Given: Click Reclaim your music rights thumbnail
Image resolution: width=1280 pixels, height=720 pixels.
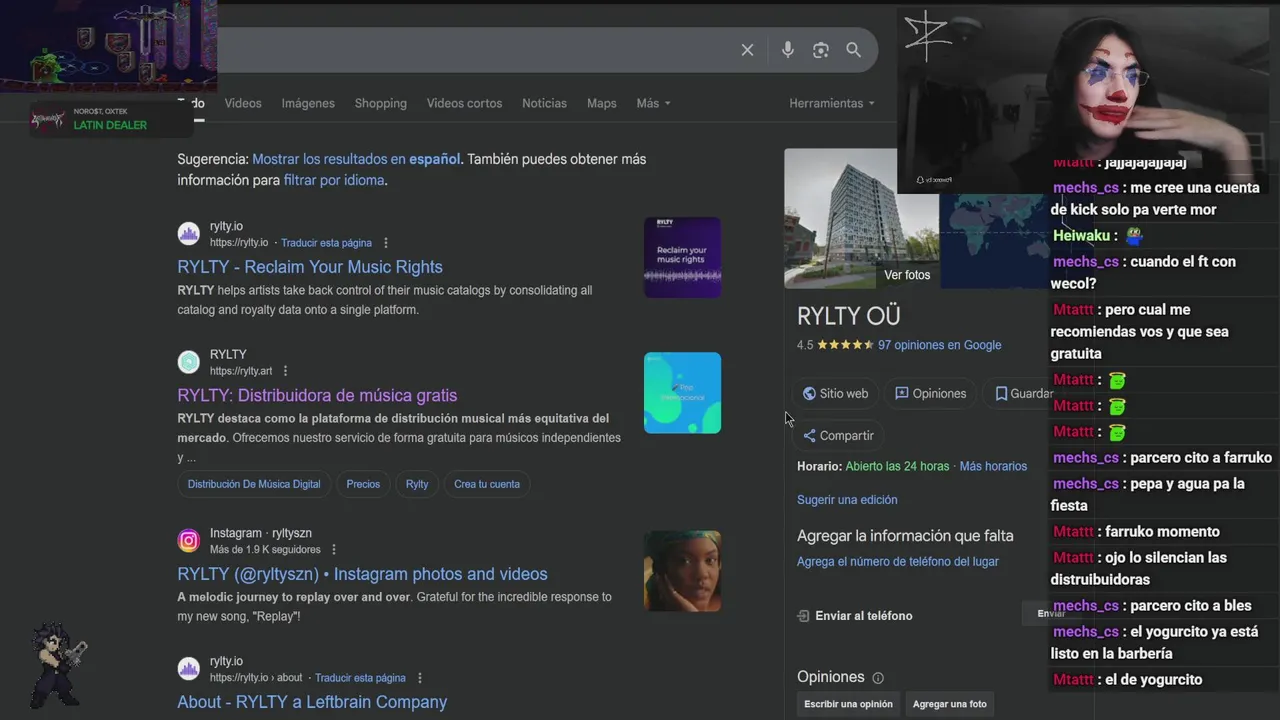Looking at the screenshot, I should [682, 257].
